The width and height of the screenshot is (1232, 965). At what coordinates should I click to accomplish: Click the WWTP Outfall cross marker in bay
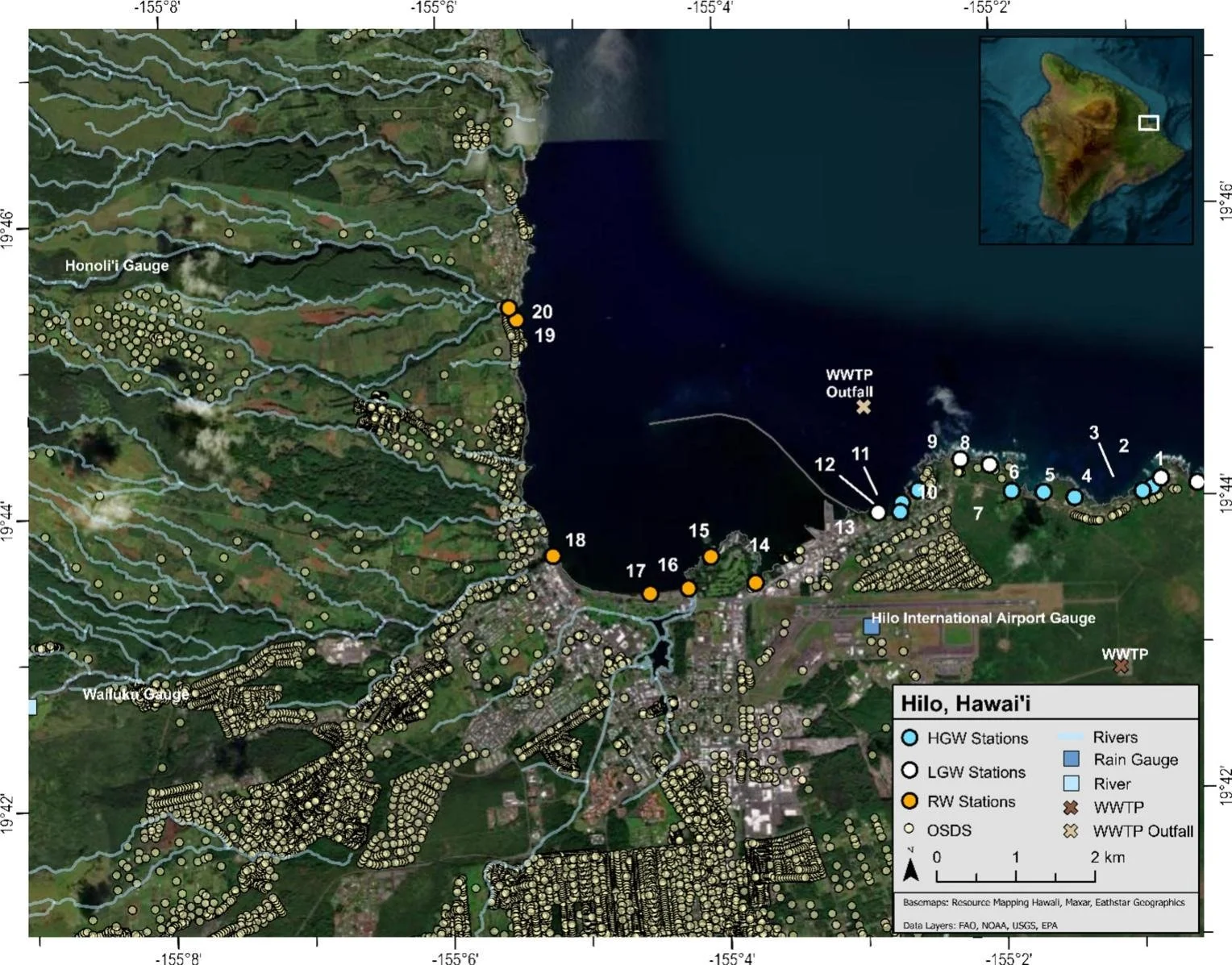pos(863,407)
